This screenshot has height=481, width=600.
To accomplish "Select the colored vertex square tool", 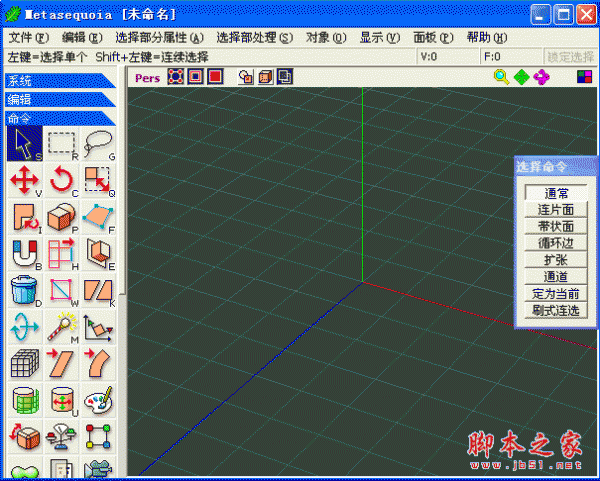I will 98,437.
